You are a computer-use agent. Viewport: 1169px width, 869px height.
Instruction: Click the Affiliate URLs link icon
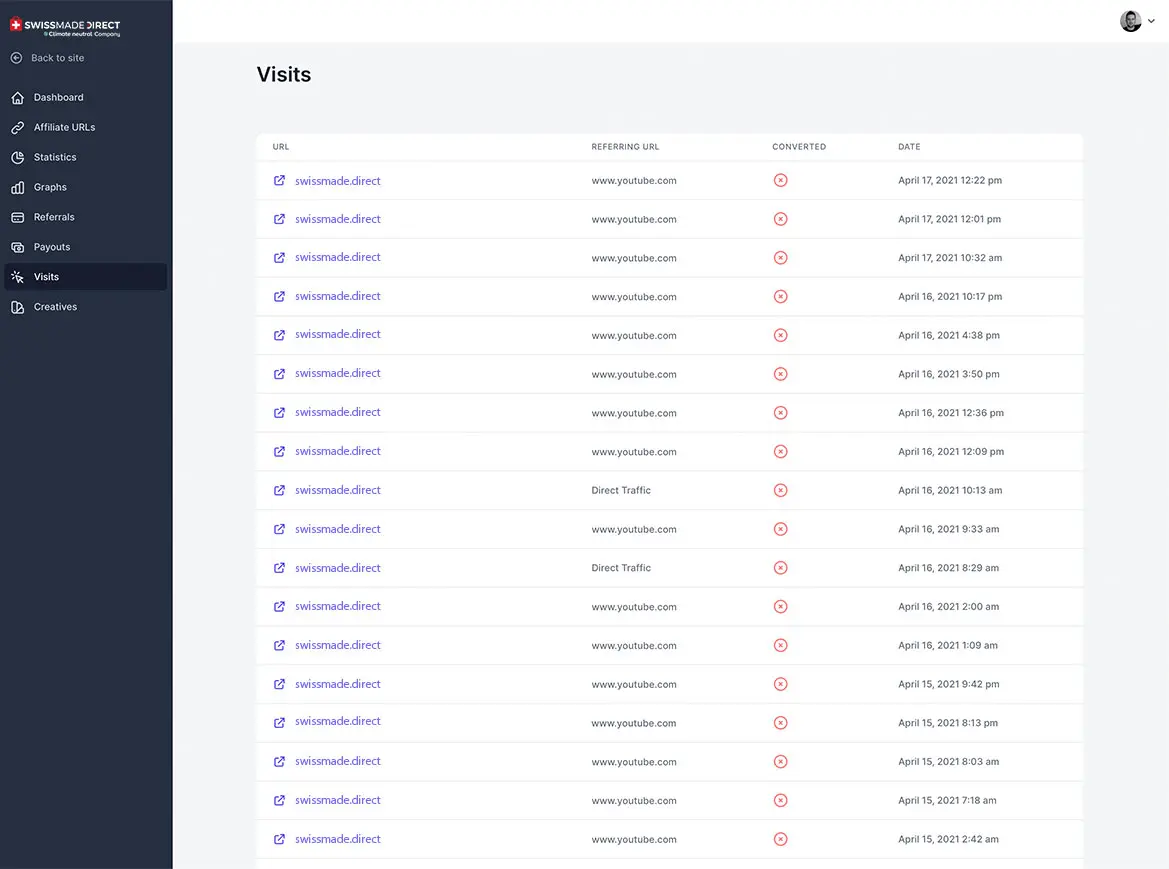[17, 128]
